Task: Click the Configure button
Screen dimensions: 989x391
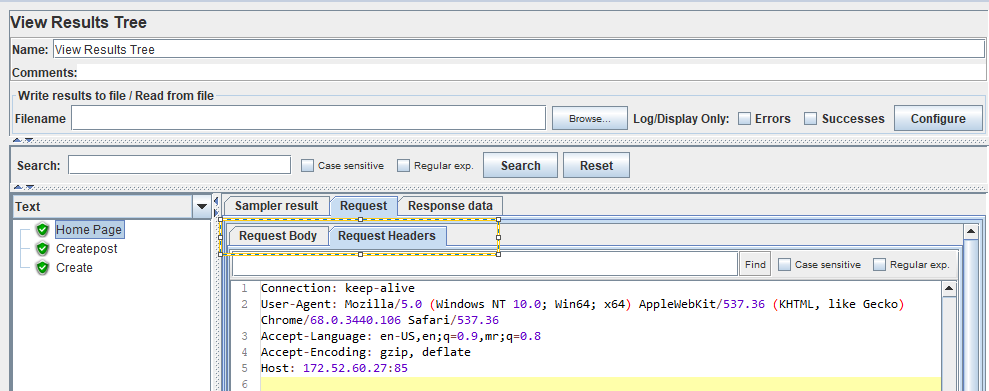Action: tap(938, 119)
